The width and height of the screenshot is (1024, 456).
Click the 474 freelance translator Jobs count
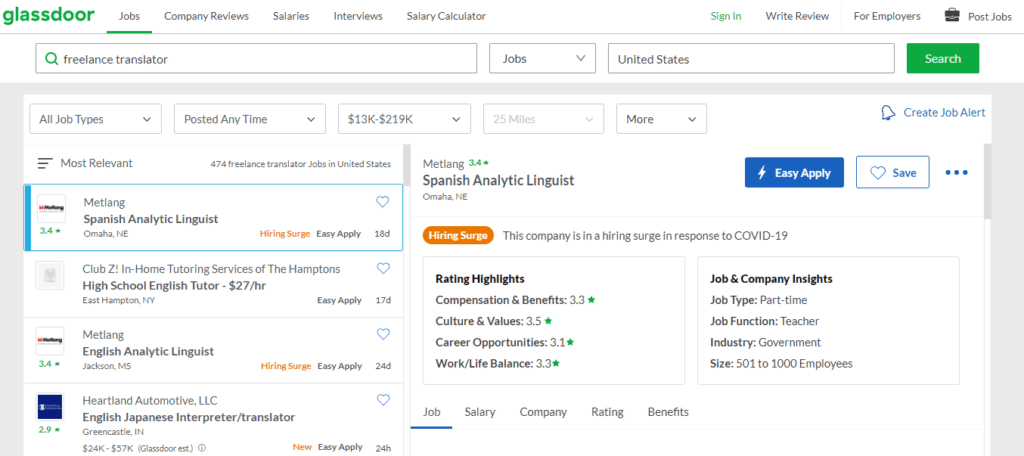tap(300, 164)
